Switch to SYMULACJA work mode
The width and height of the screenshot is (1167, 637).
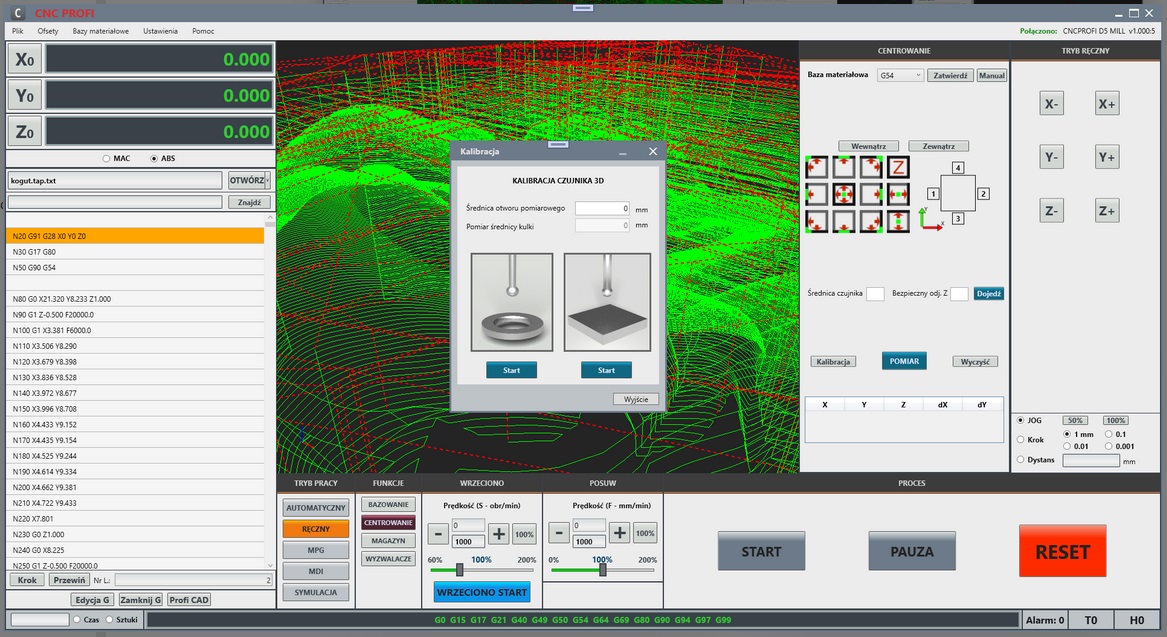coord(316,592)
